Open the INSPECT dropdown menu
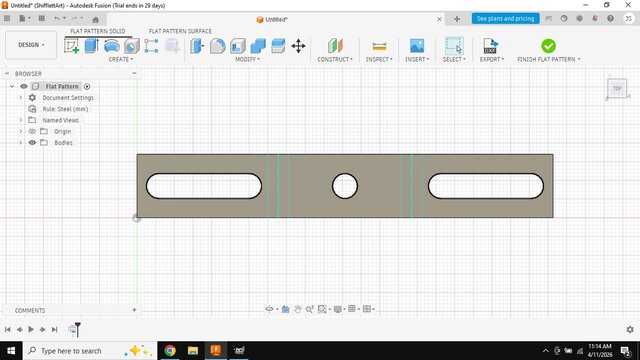The image size is (640, 360). point(379,60)
